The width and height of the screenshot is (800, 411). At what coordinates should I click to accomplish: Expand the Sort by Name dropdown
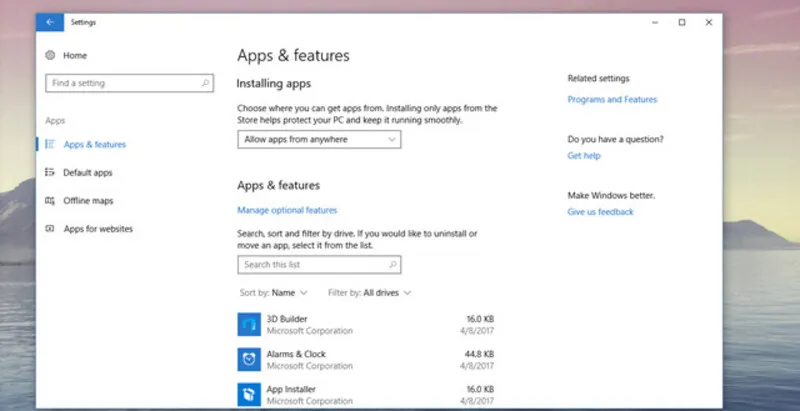(x=274, y=293)
